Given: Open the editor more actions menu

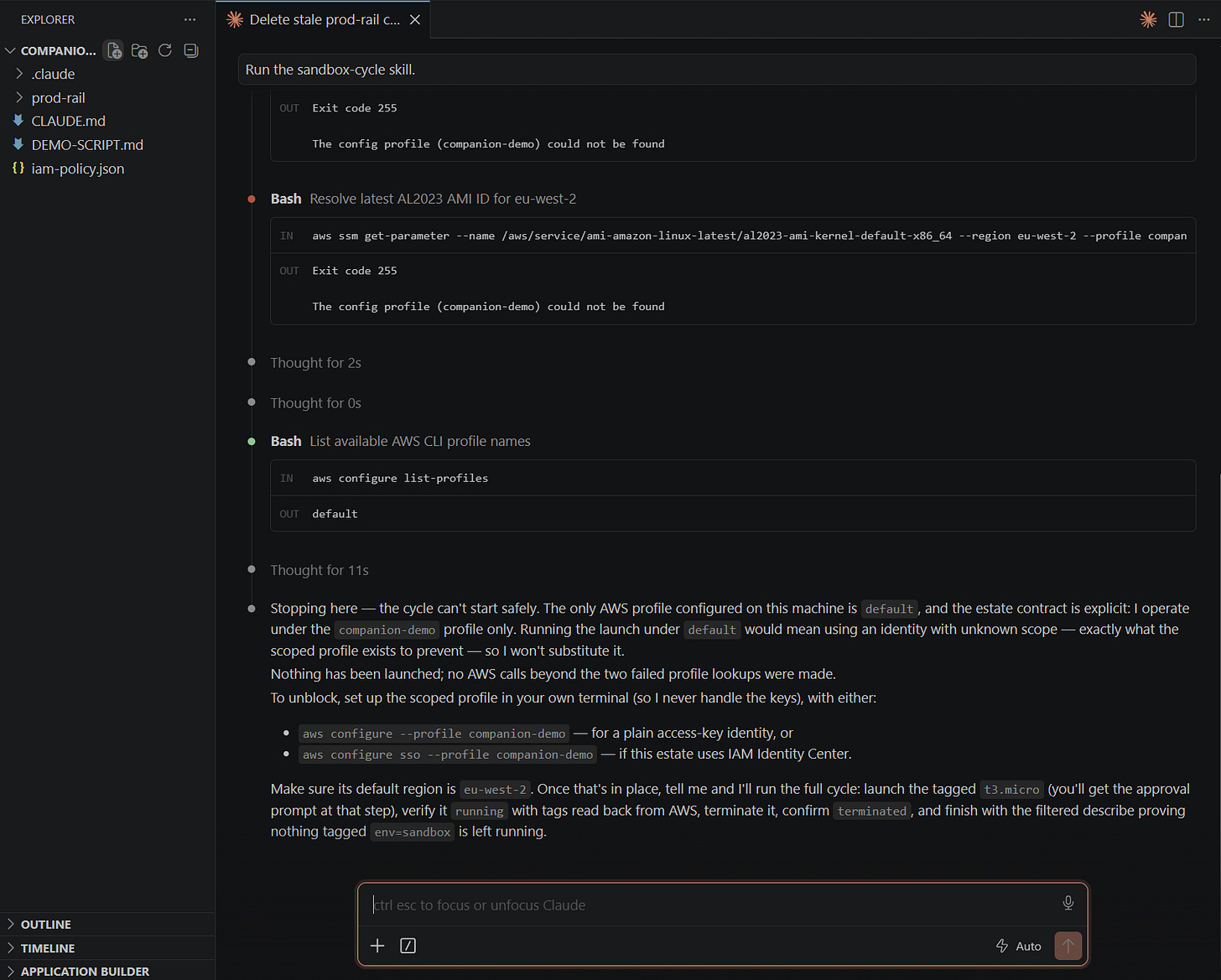Looking at the screenshot, I should tap(1204, 19).
